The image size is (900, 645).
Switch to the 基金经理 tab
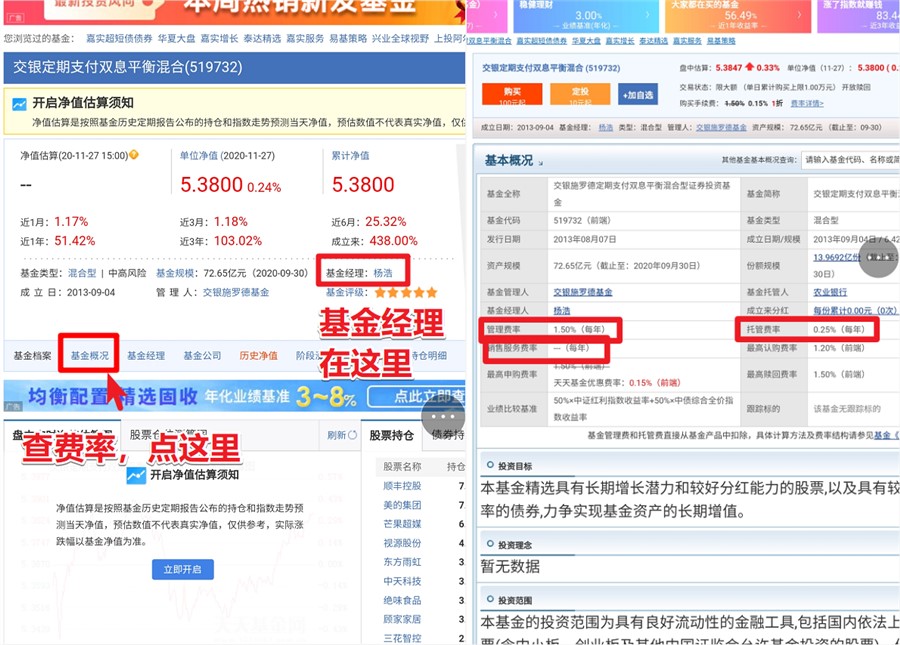click(x=146, y=356)
